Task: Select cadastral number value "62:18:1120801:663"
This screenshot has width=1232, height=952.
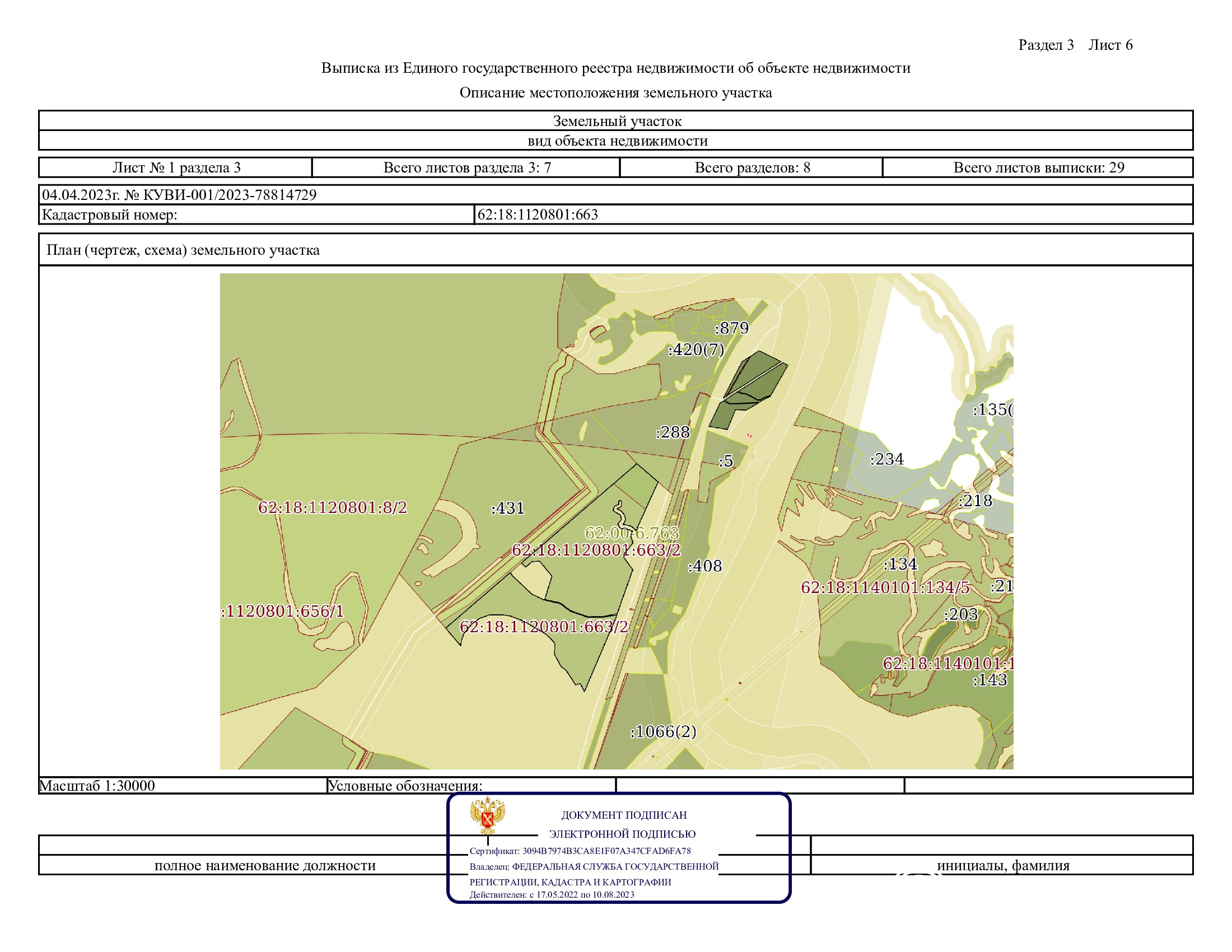Action: pos(538,215)
